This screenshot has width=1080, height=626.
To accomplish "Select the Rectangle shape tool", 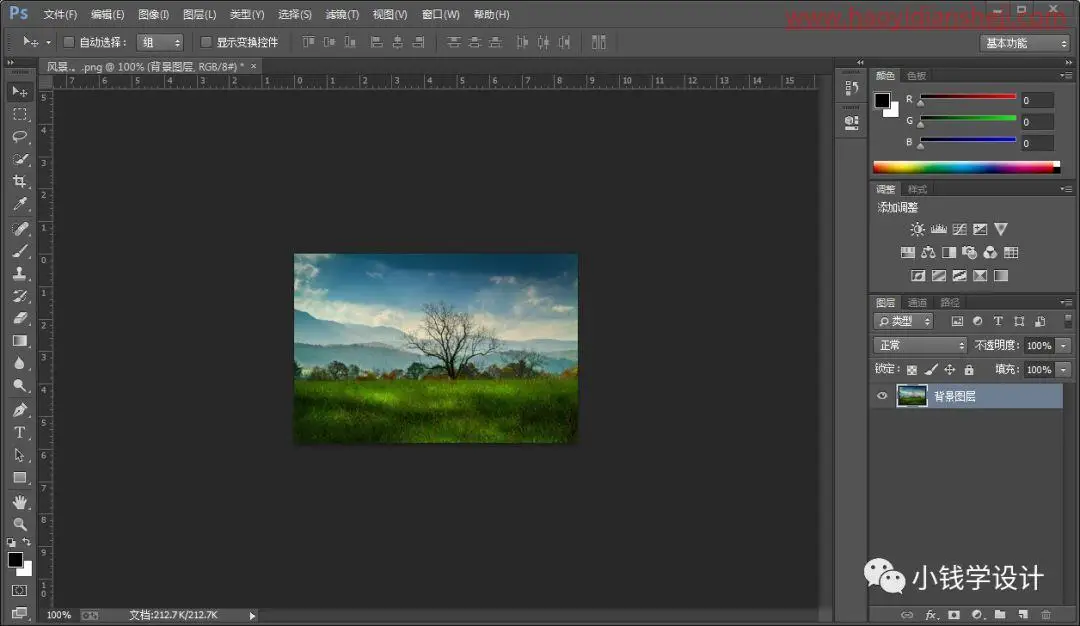I will (x=20, y=478).
